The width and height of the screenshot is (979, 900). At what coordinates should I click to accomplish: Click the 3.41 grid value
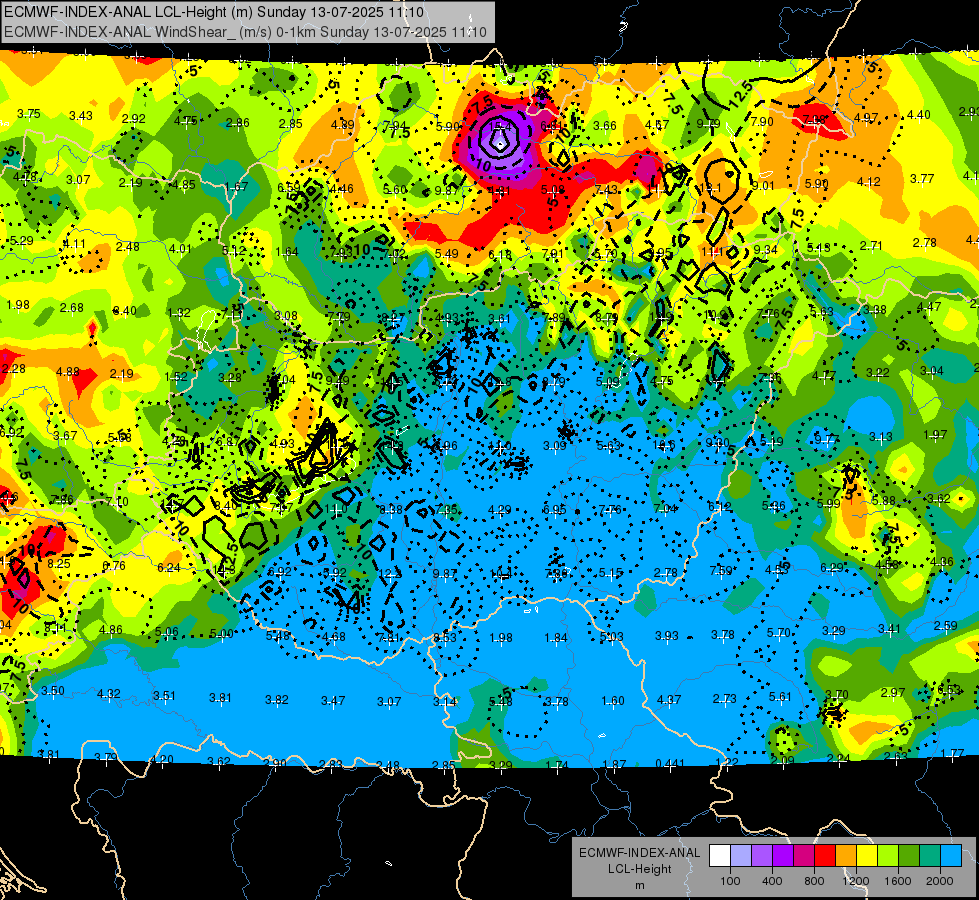pos(890,628)
